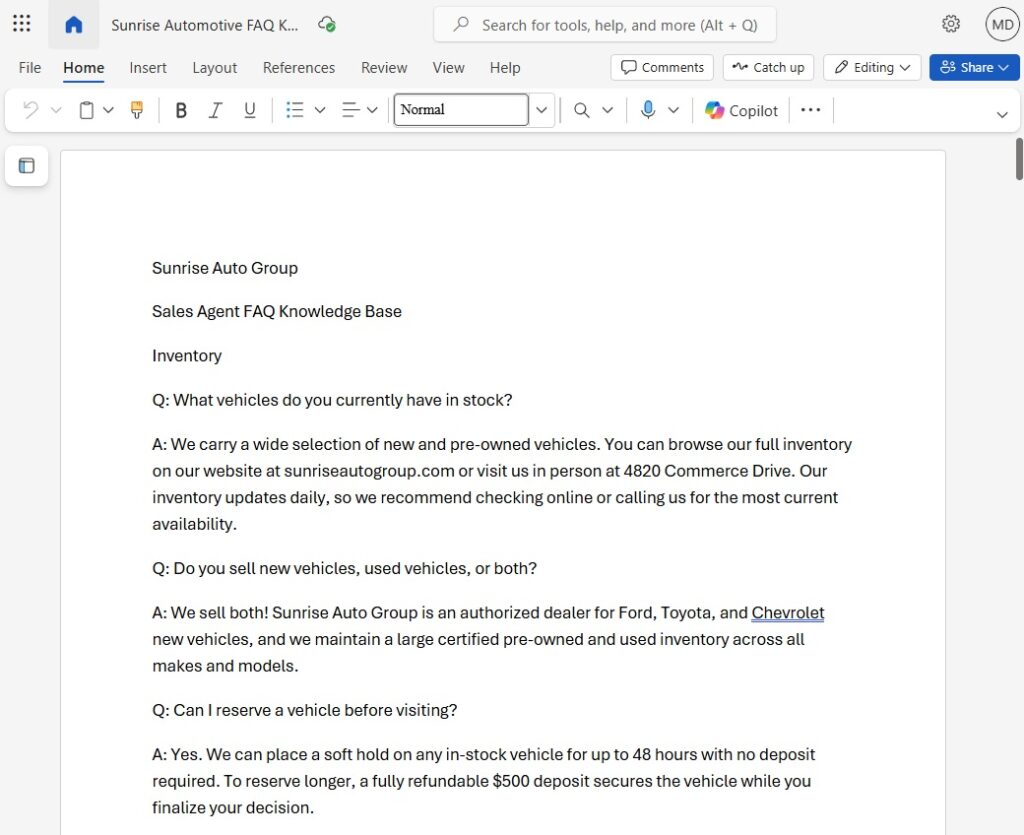Switch to the Insert tab
Image resolution: width=1024 pixels, height=835 pixels.
pos(148,67)
